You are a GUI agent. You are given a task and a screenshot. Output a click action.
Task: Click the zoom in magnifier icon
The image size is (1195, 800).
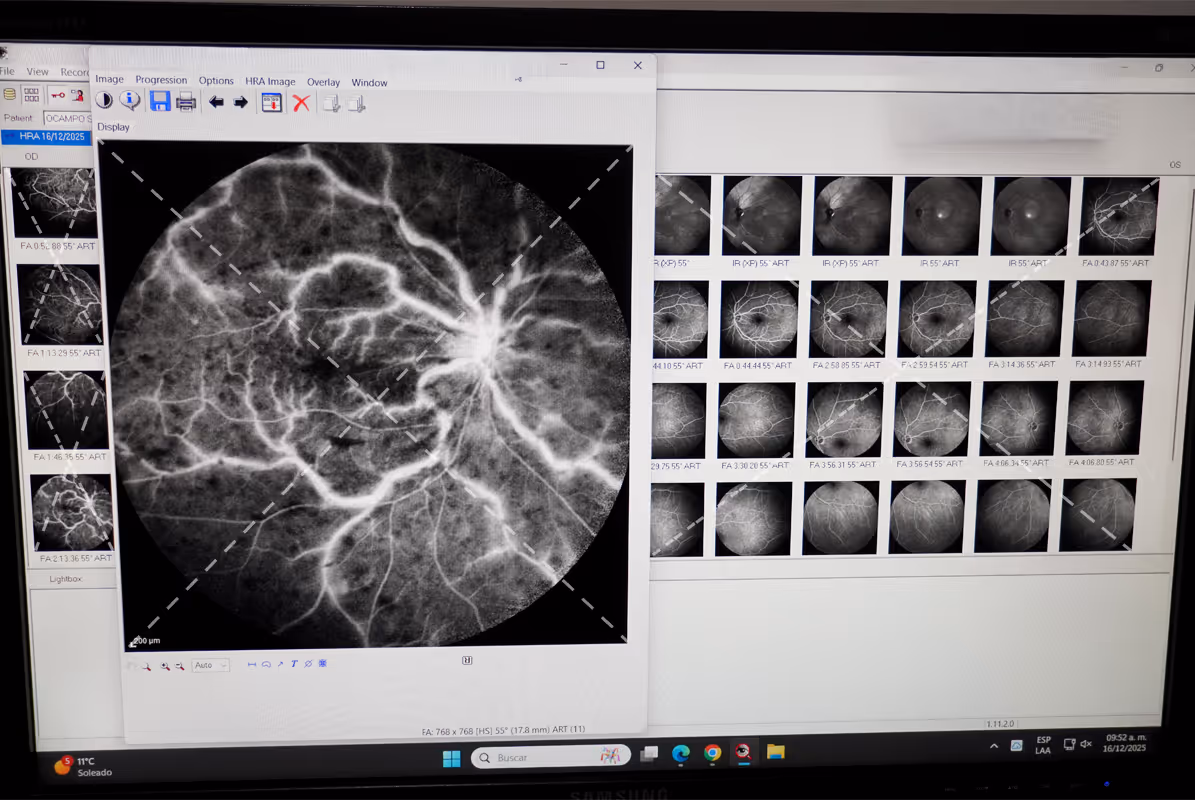165,665
